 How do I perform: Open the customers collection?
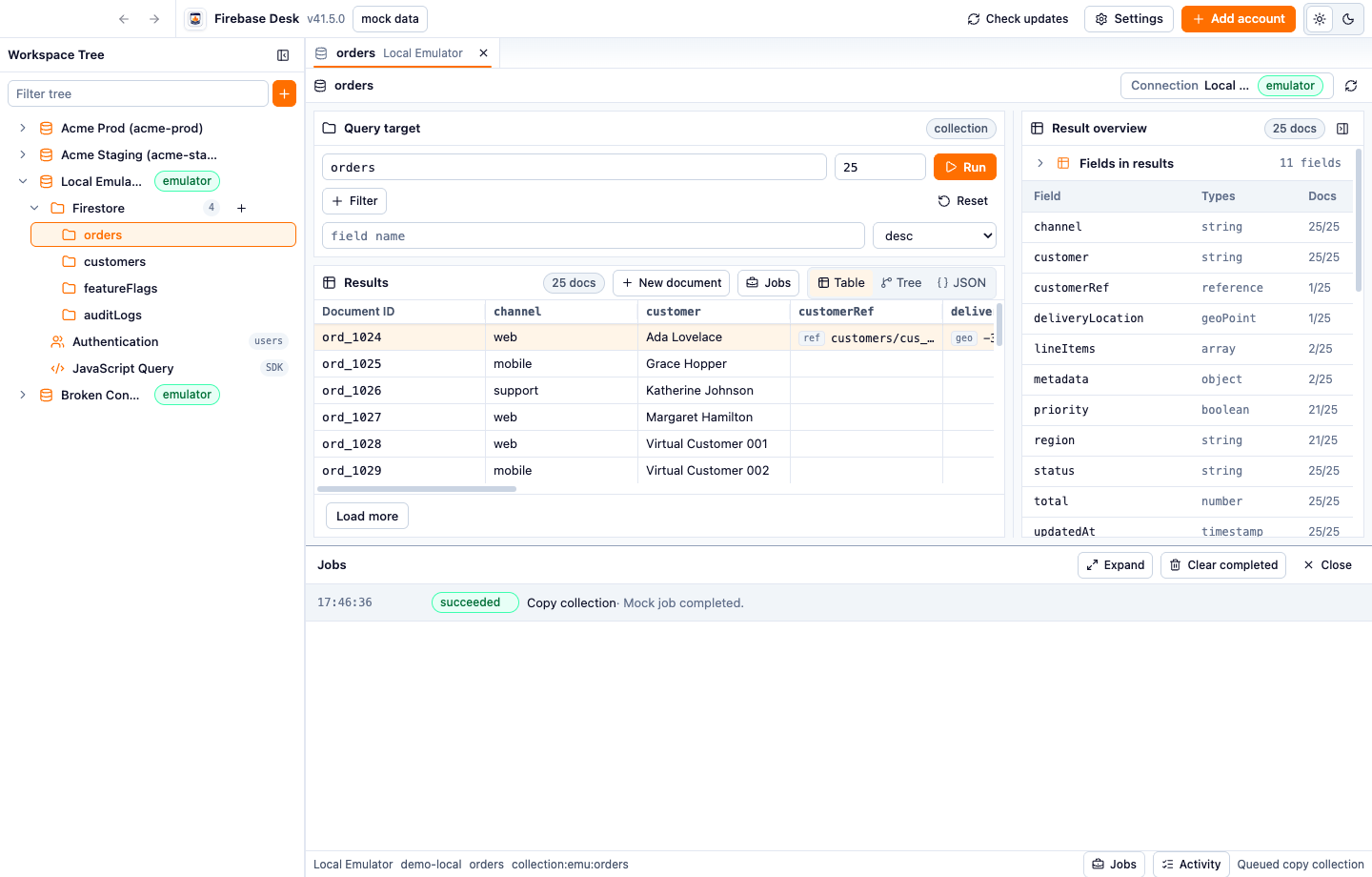click(x=163, y=261)
